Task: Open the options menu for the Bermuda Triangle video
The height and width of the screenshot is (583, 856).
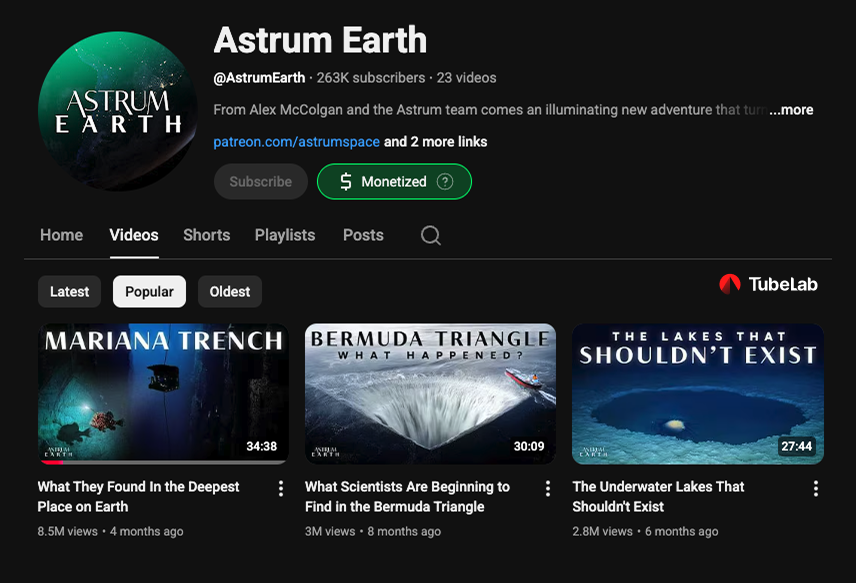Action: [x=548, y=489]
